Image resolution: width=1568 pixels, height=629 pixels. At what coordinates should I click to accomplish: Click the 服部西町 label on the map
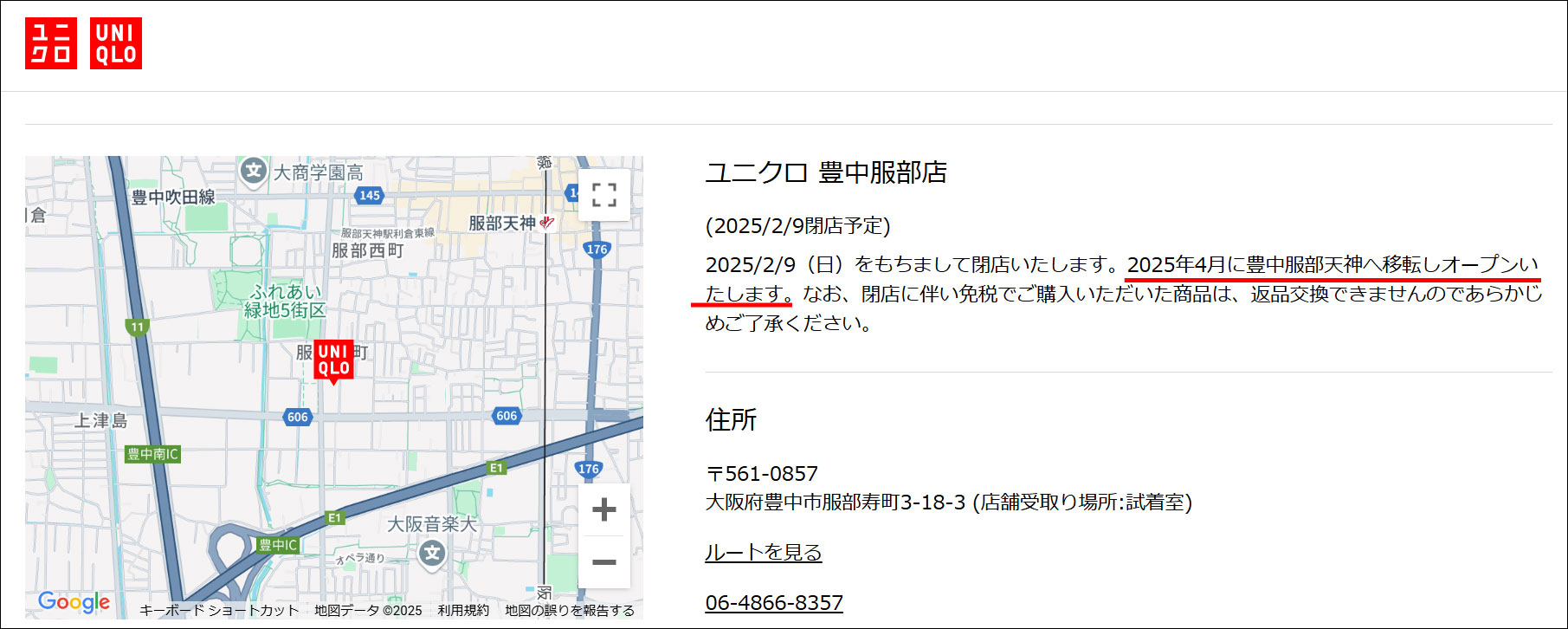pos(367,250)
